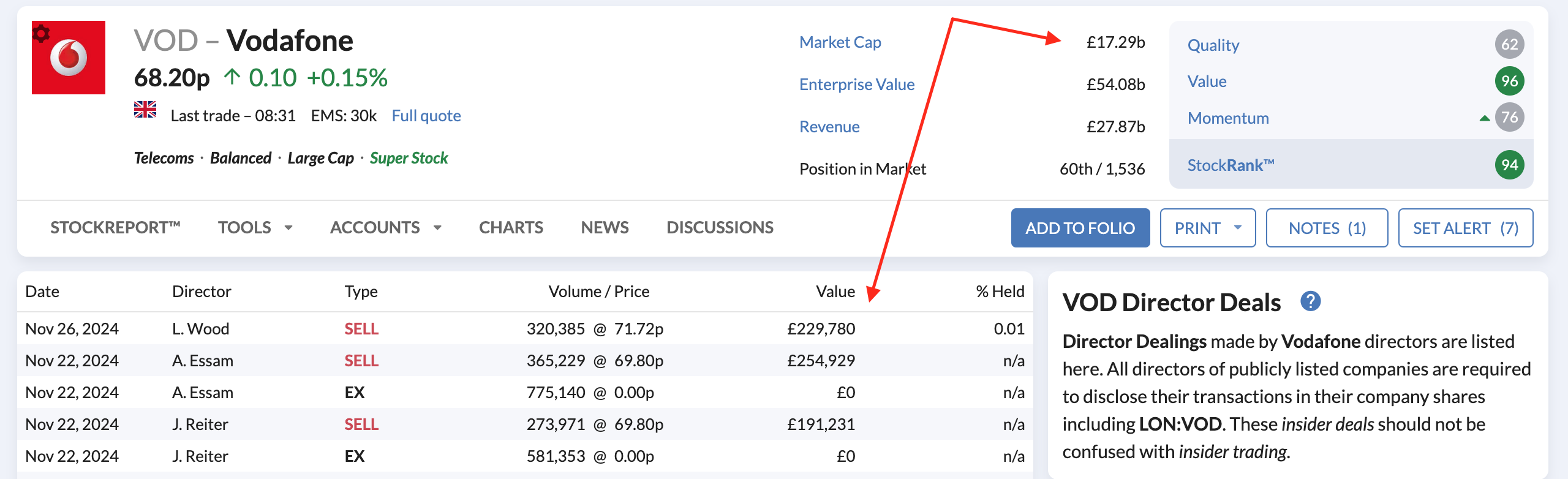
Task: Click the Market Cap link
Action: click(x=840, y=42)
